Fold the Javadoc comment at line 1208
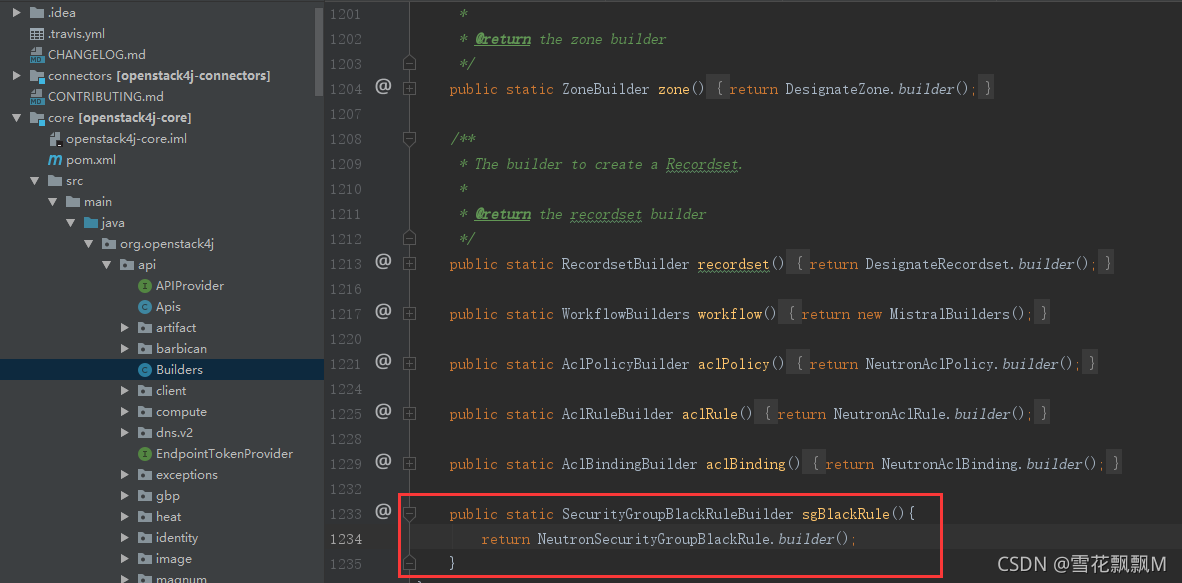The image size is (1182, 583). [409, 139]
